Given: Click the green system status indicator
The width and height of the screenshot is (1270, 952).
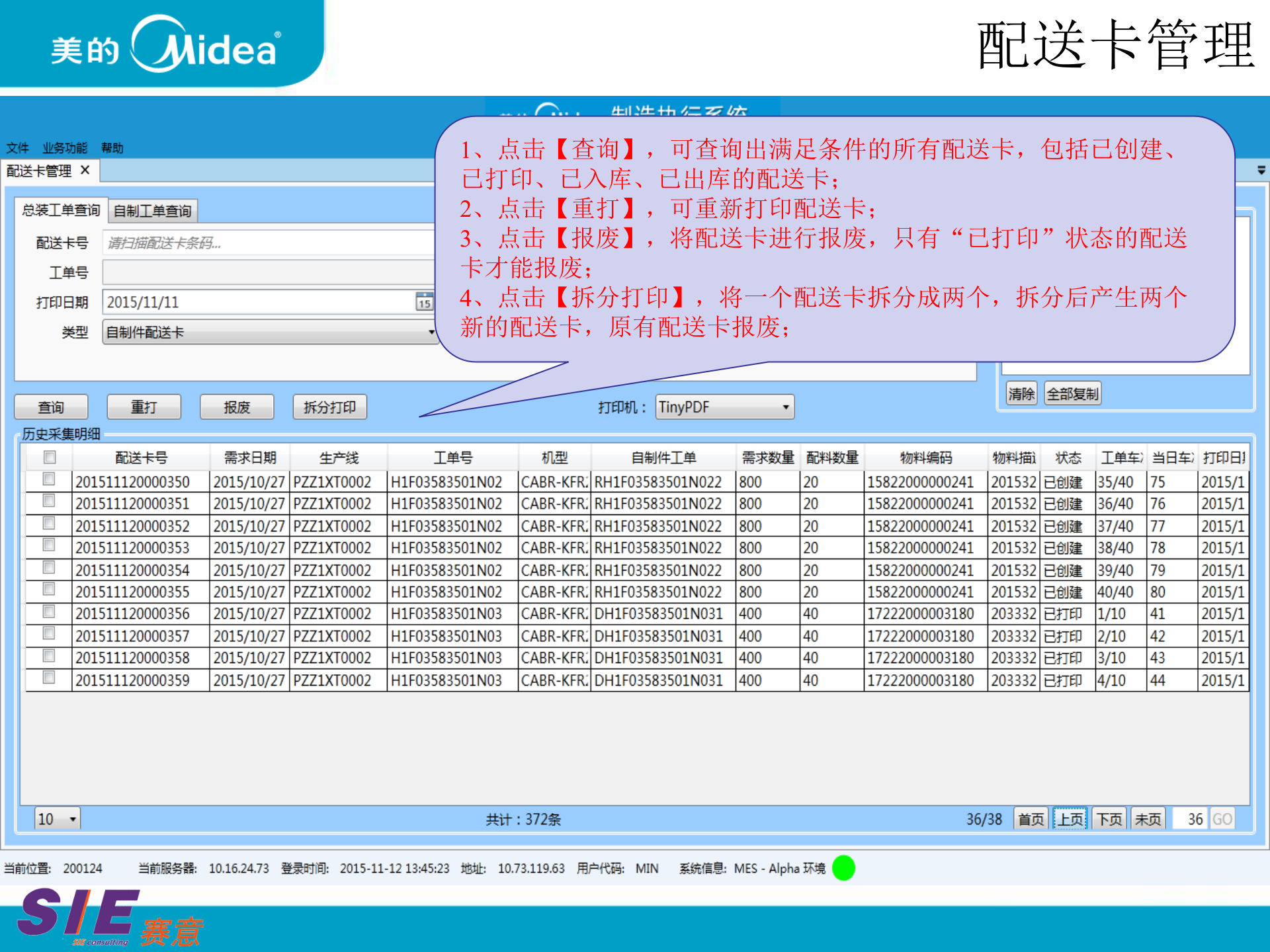Looking at the screenshot, I should pyautogui.click(x=843, y=868).
